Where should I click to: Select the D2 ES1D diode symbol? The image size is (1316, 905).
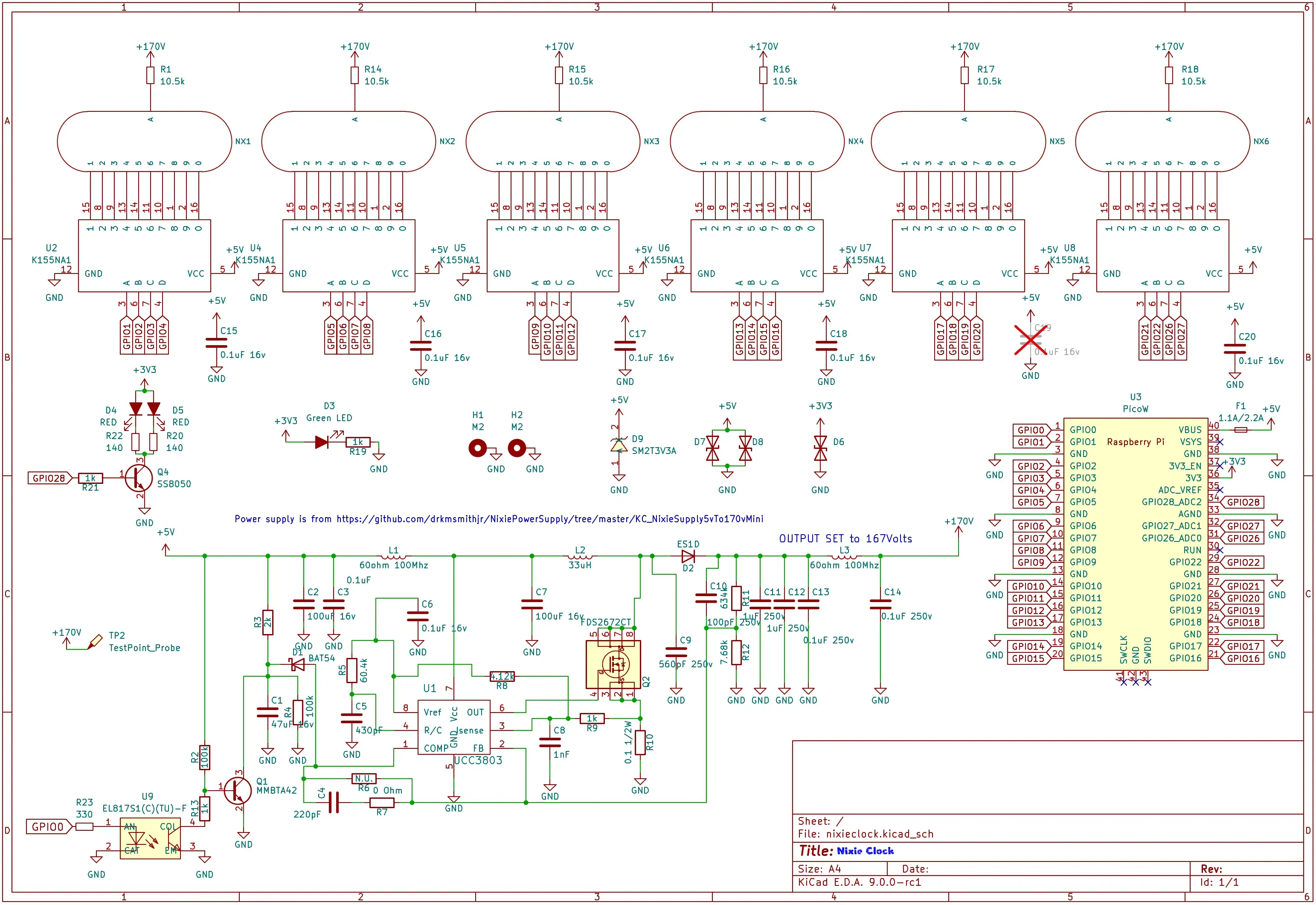tap(688, 556)
